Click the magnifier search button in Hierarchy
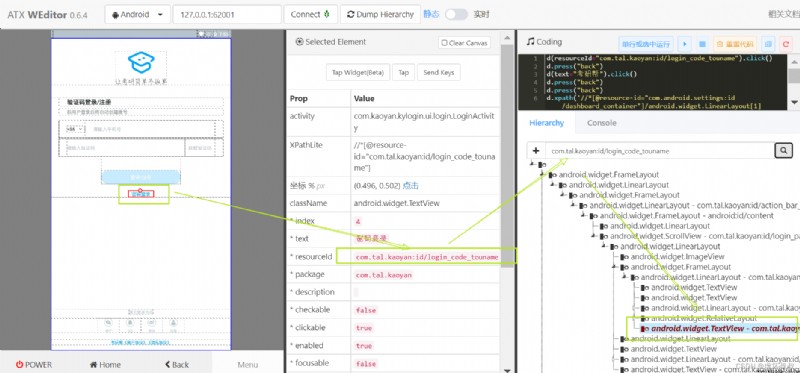Screen dimensions: 800x373 783,151
